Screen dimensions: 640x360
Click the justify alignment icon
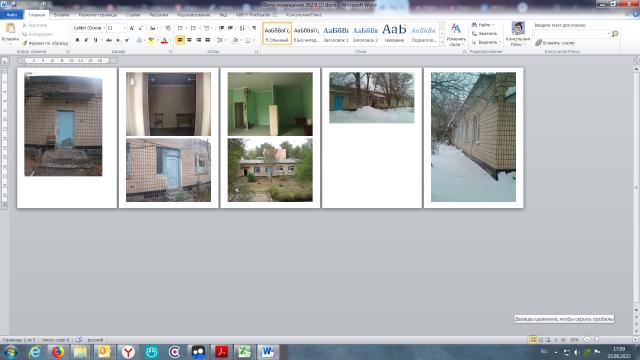pos(208,40)
